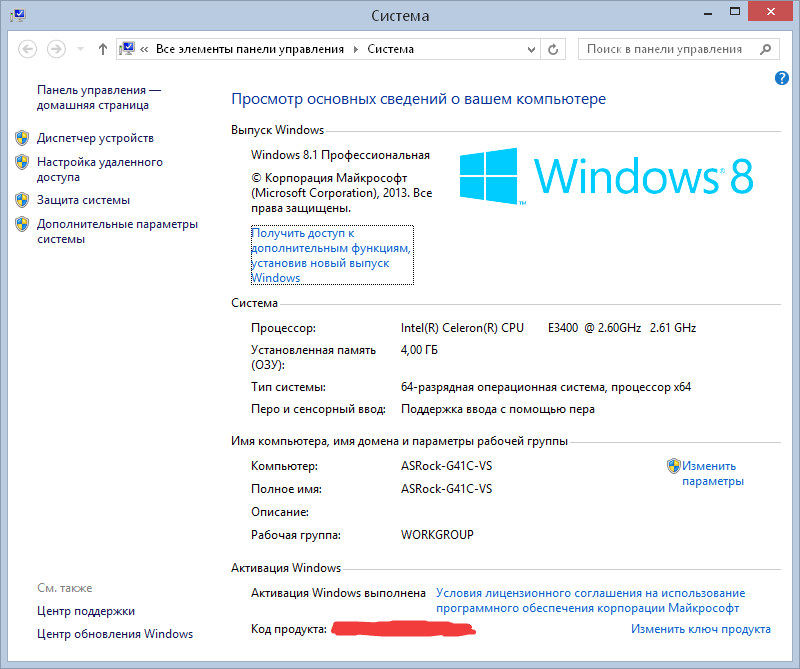Select the 'Windows 8.1 Профессиональная' text
800x669 pixels.
tap(340, 155)
